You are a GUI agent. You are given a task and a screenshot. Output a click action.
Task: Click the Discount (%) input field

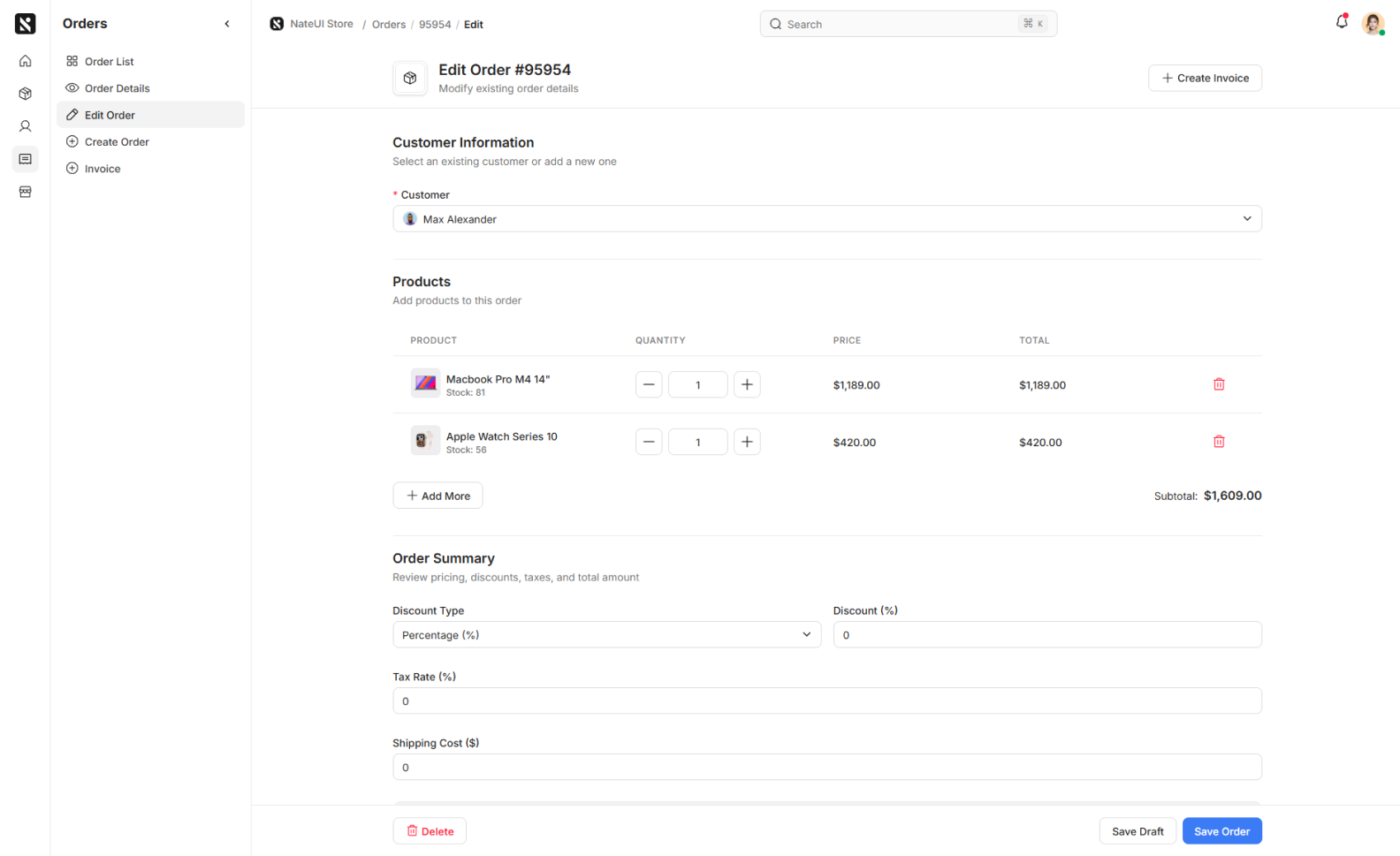click(x=1047, y=635)
